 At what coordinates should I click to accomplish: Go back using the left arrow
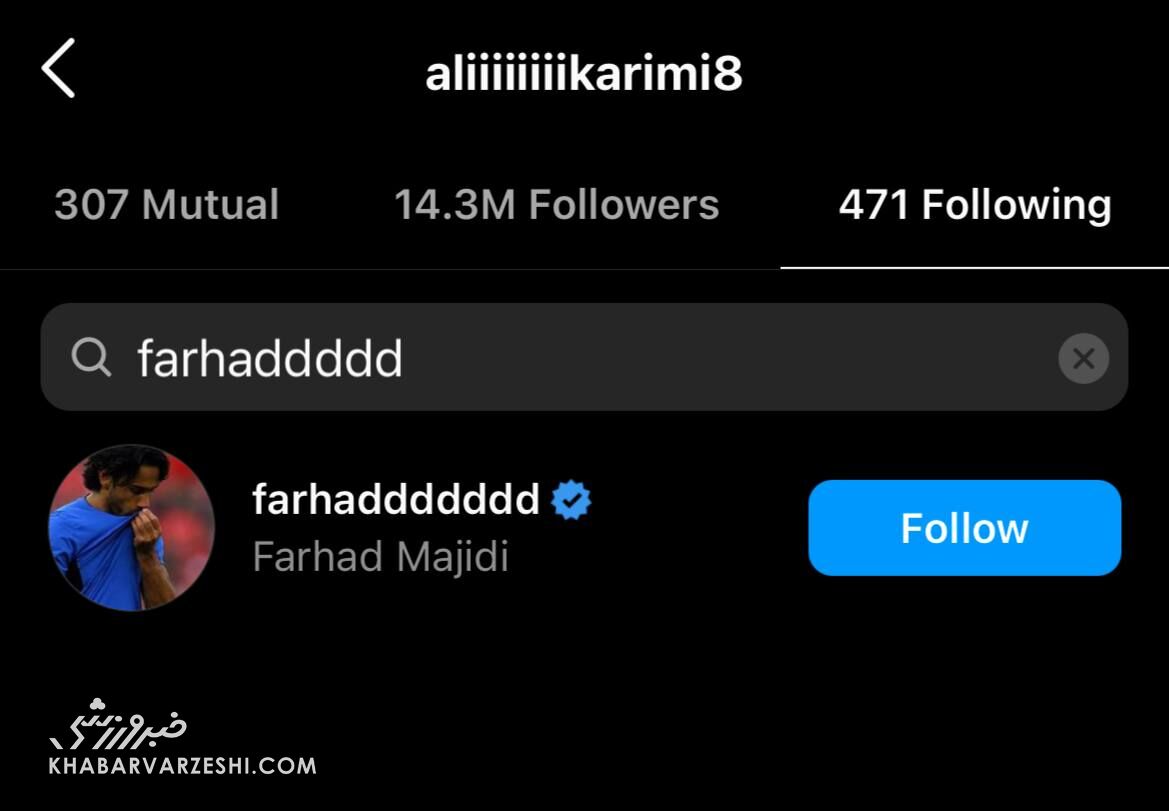[x=58, y=69]
